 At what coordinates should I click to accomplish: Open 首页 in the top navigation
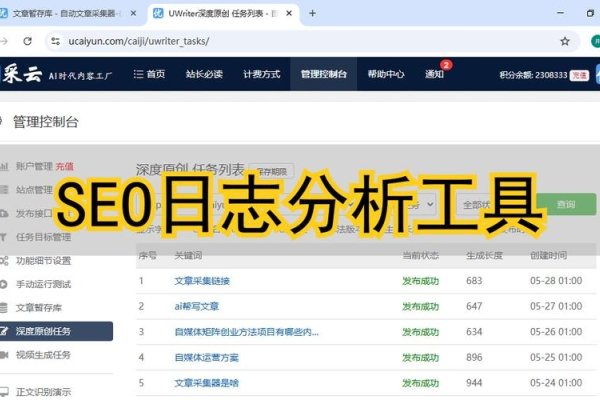tap(149, 74)
